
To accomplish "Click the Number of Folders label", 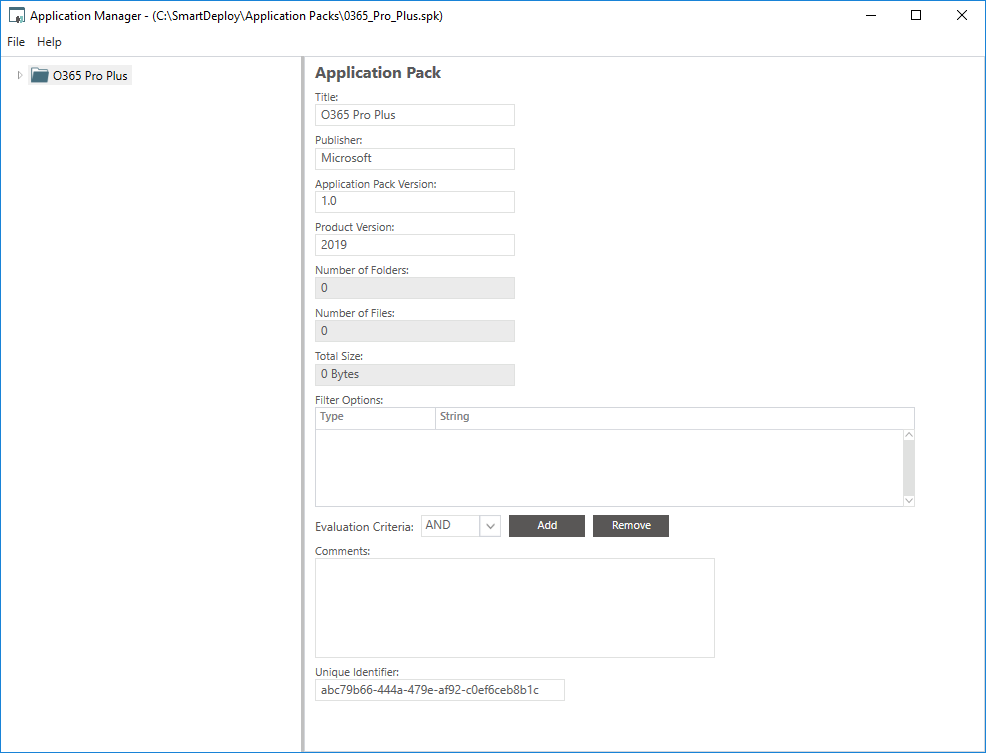I will (362, 271).
